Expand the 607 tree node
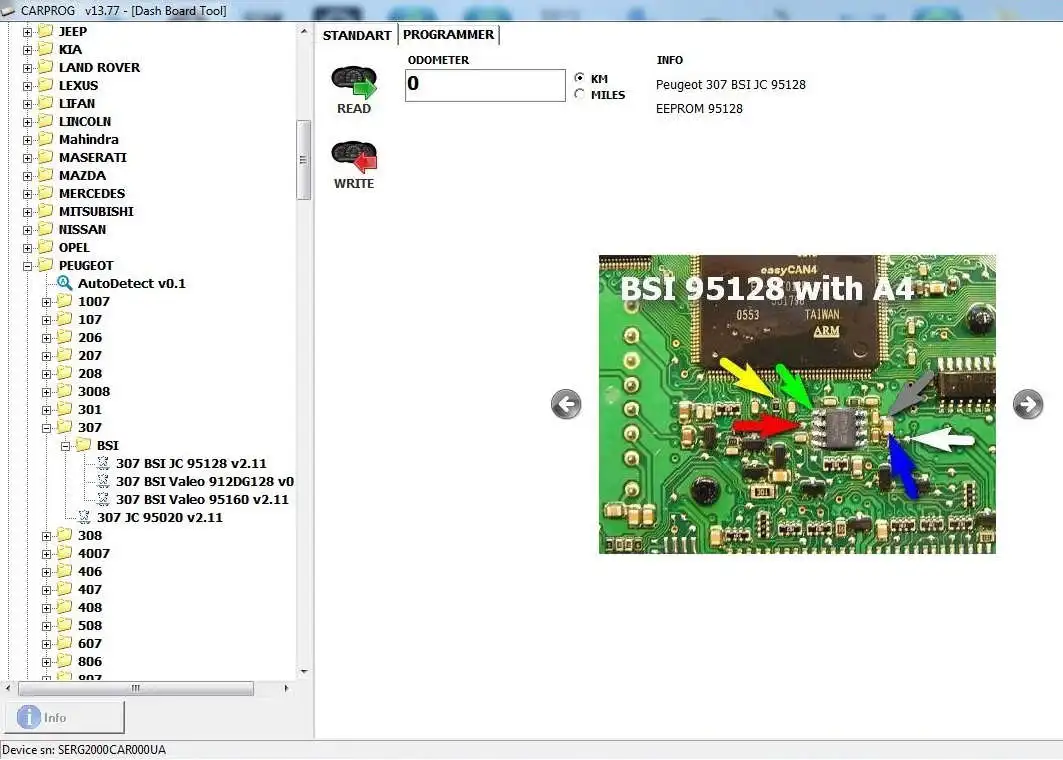1063x760 pixels. (46, 644)
